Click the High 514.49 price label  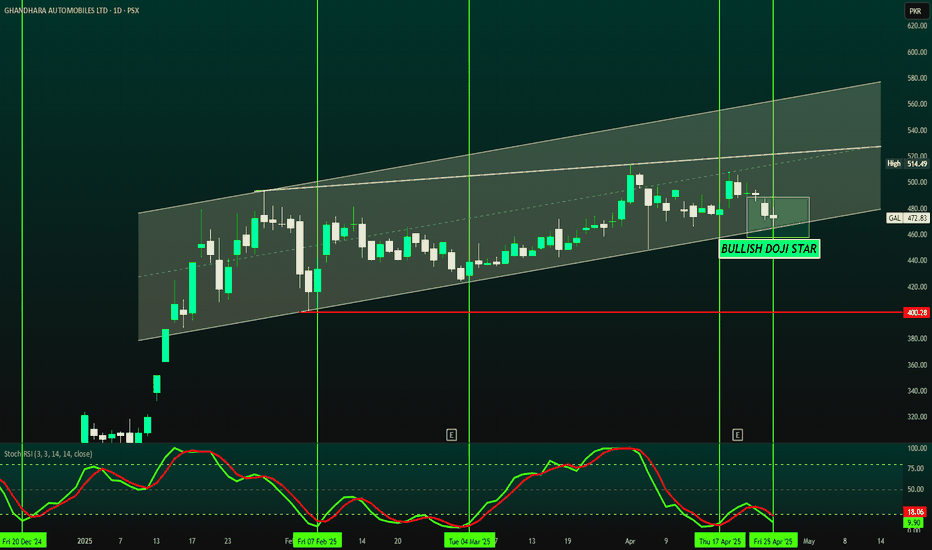point(907,164)
